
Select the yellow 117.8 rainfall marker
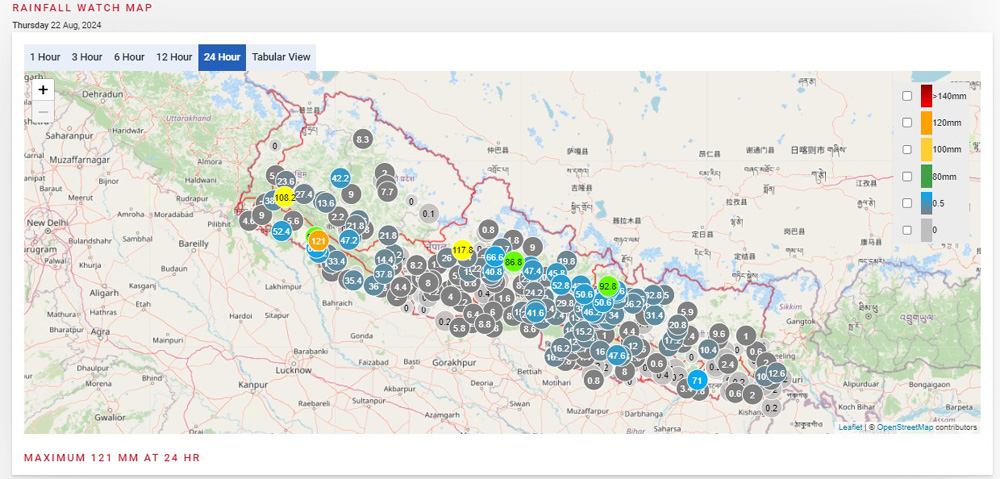tap(462, 250)
